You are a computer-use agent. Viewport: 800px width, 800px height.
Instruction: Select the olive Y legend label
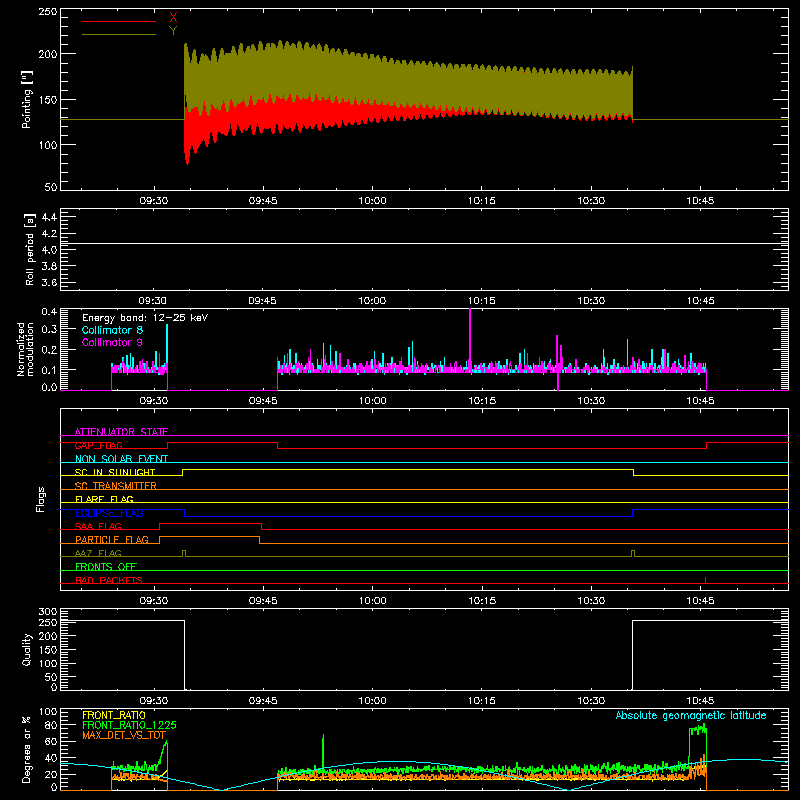pyautogui.click(x=173, y=31)
